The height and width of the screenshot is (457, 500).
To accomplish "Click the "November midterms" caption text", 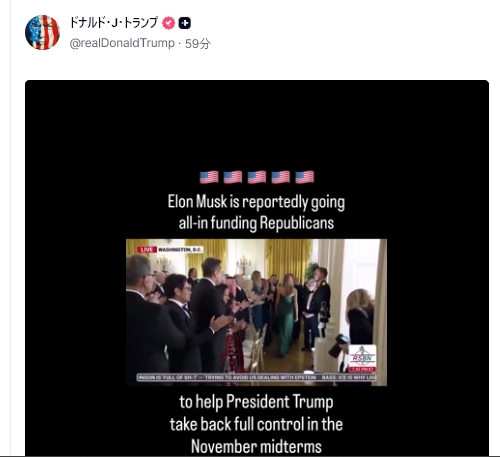I will (x=256, y=447).
